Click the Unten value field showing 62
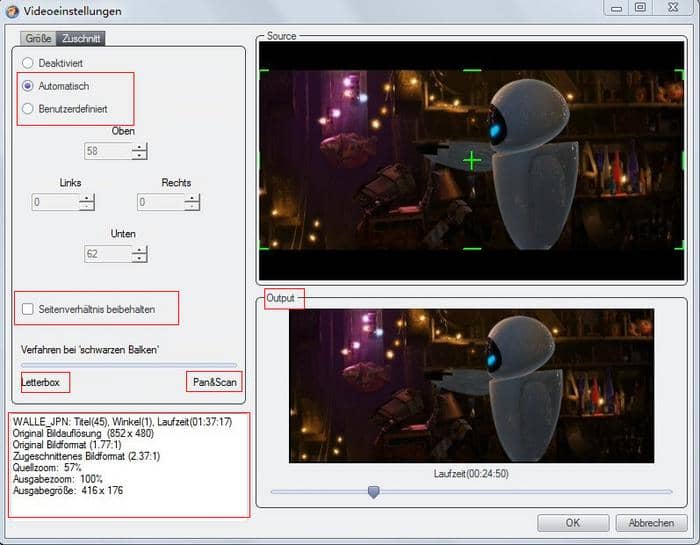700x545 pixels. (108, 254)
